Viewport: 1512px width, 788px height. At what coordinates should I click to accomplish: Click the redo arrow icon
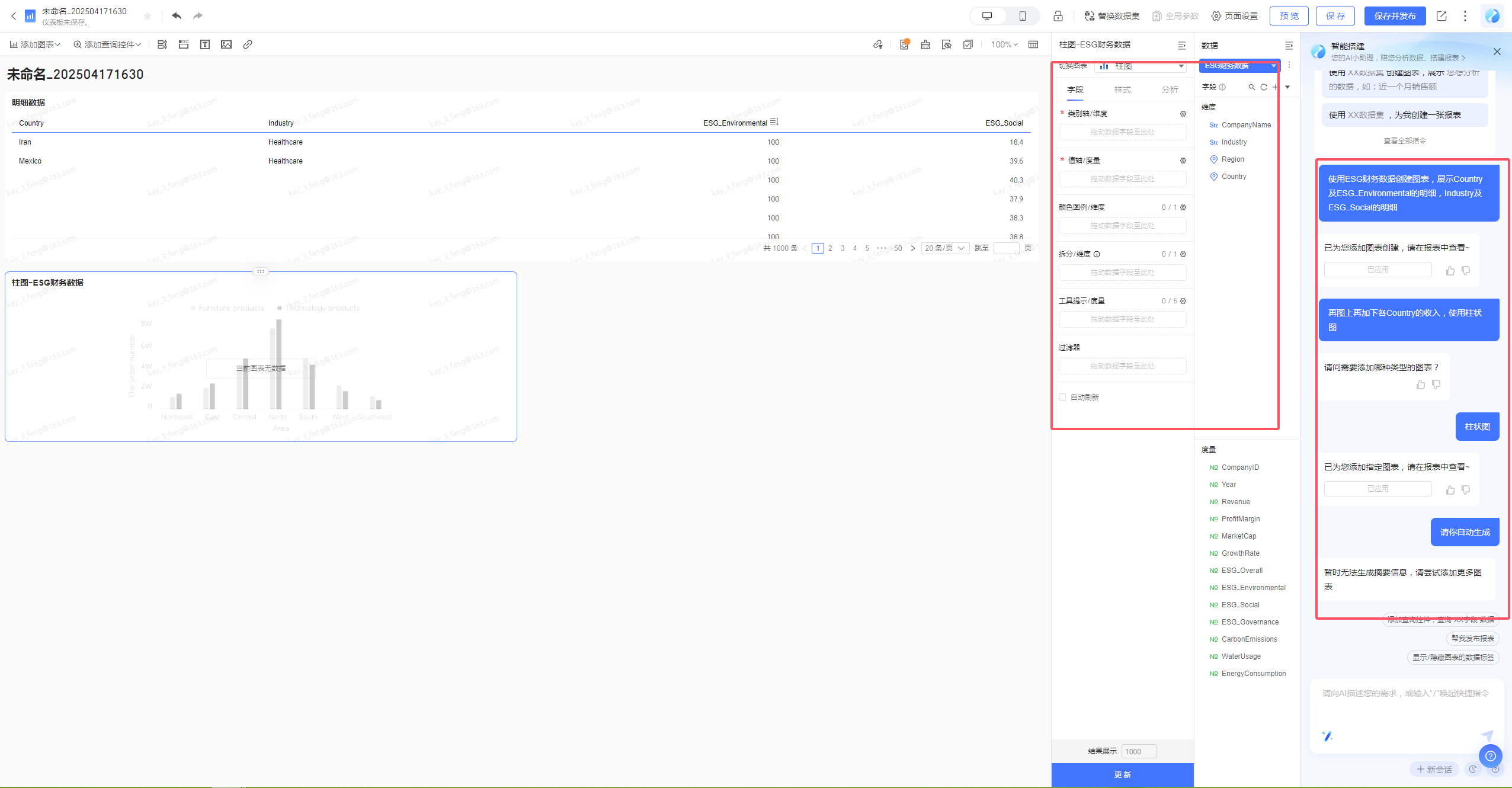(198, 16)
